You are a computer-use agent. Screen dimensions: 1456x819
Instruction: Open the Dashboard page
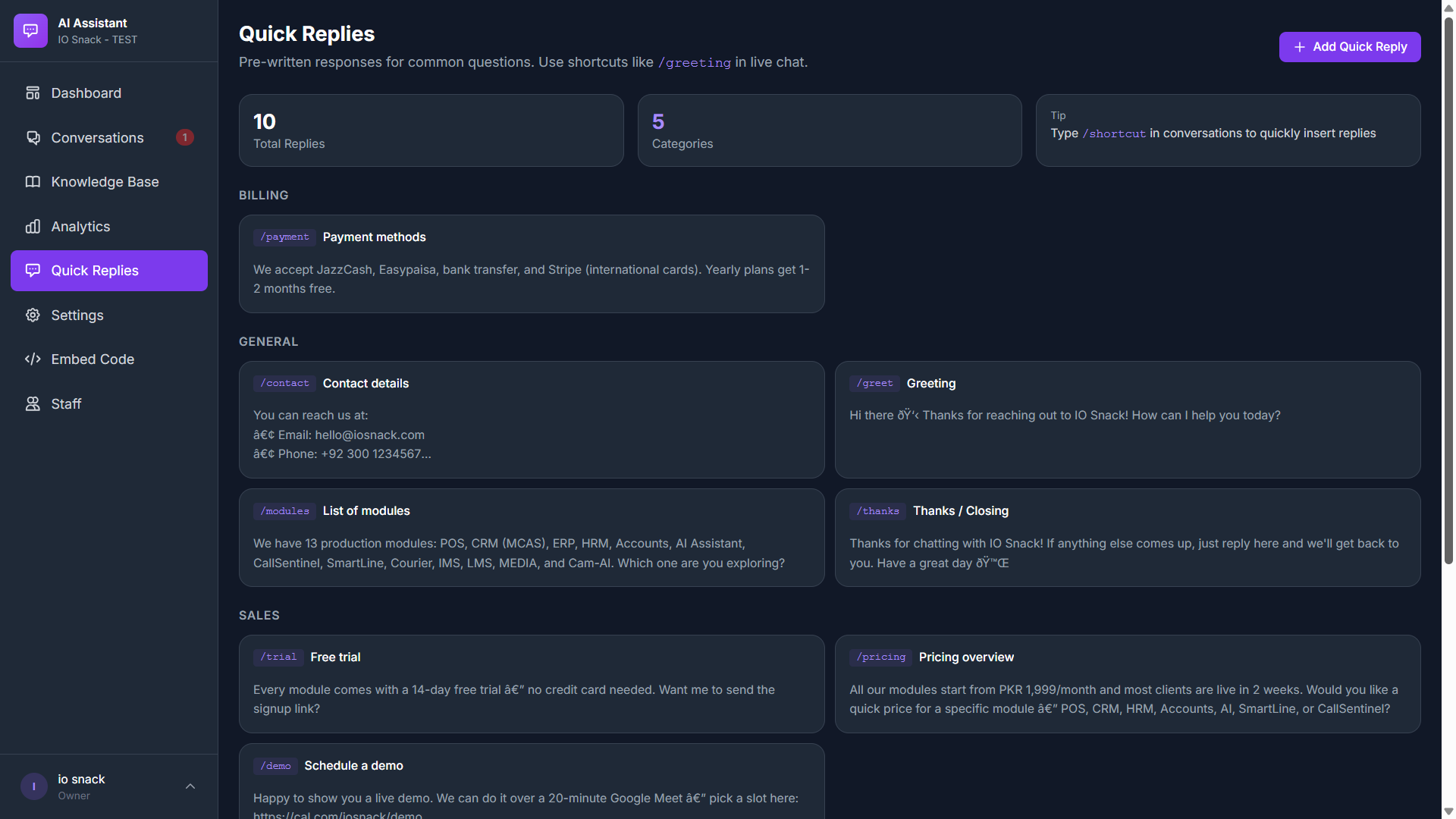[109, 93]
